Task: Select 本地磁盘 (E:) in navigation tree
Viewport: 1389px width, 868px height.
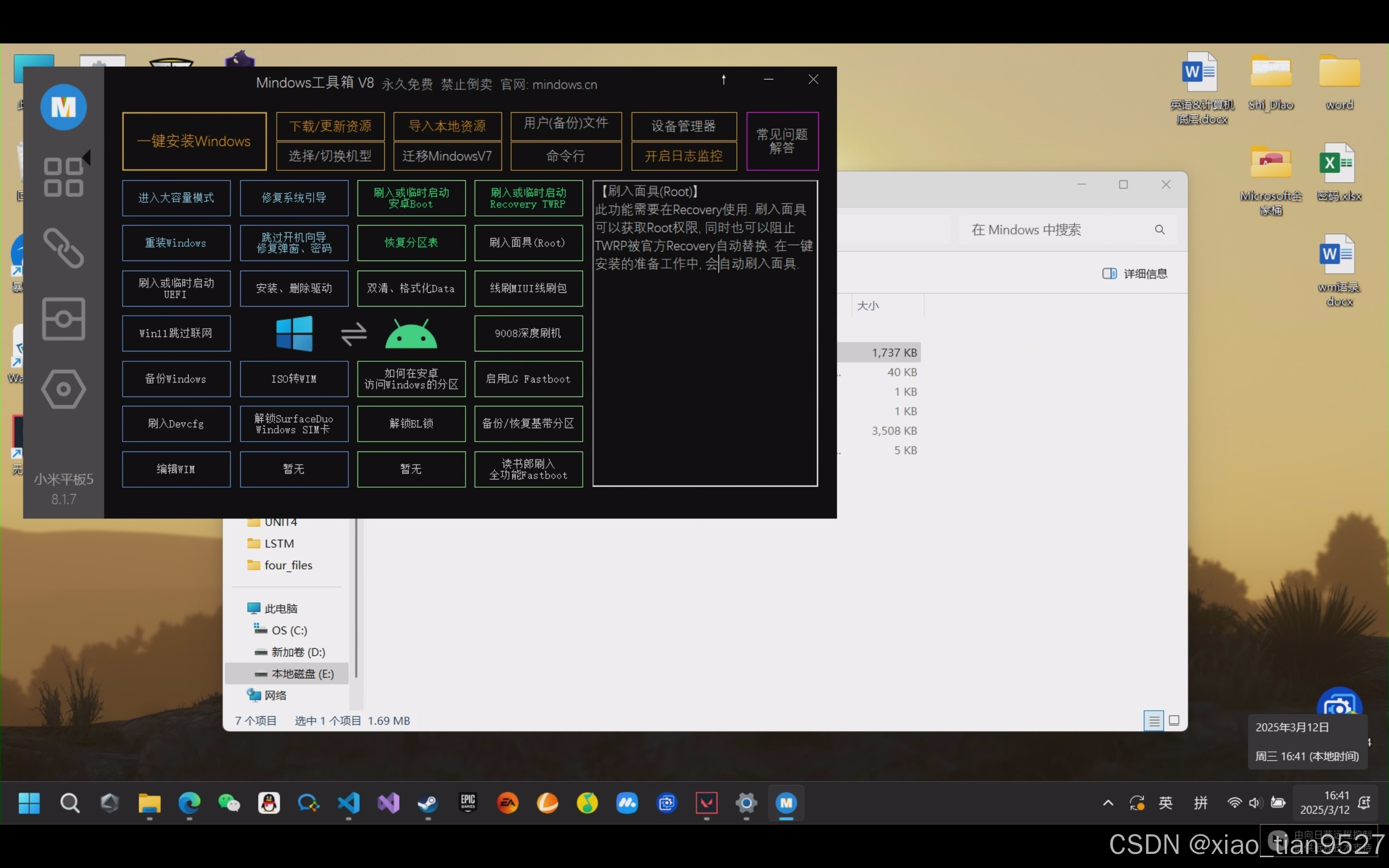Action: point(302,673)
